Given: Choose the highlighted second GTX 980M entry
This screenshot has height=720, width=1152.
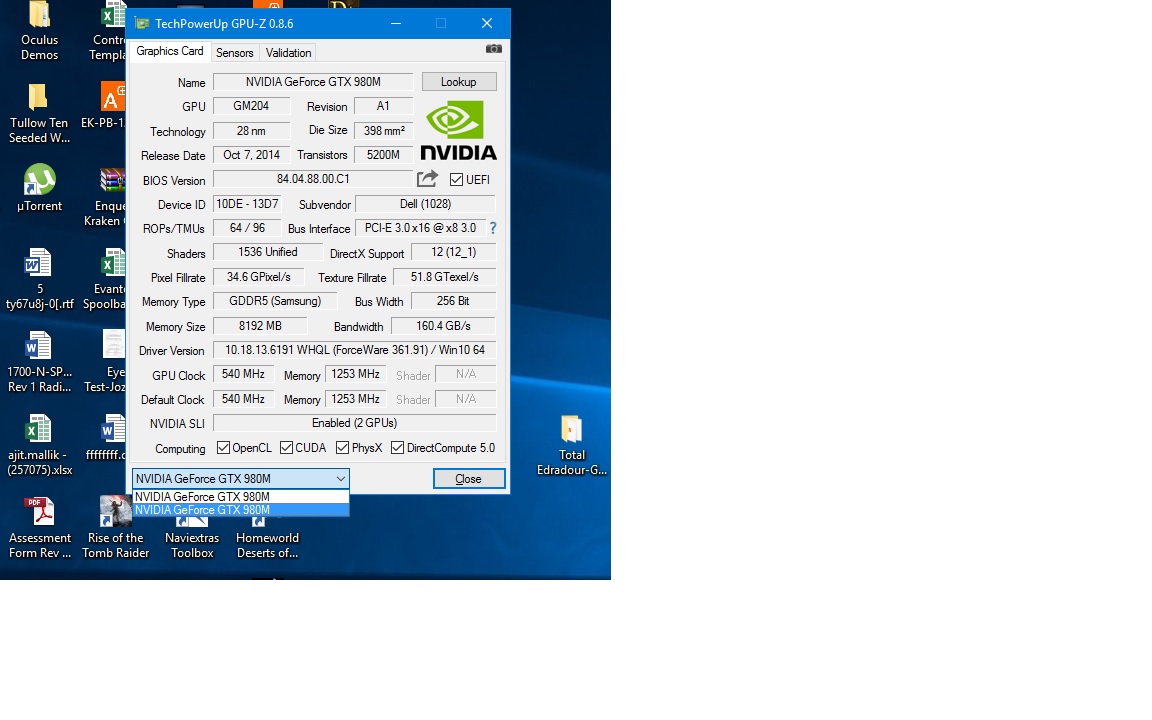Looking at the screenshot, I should click(241, 510).
